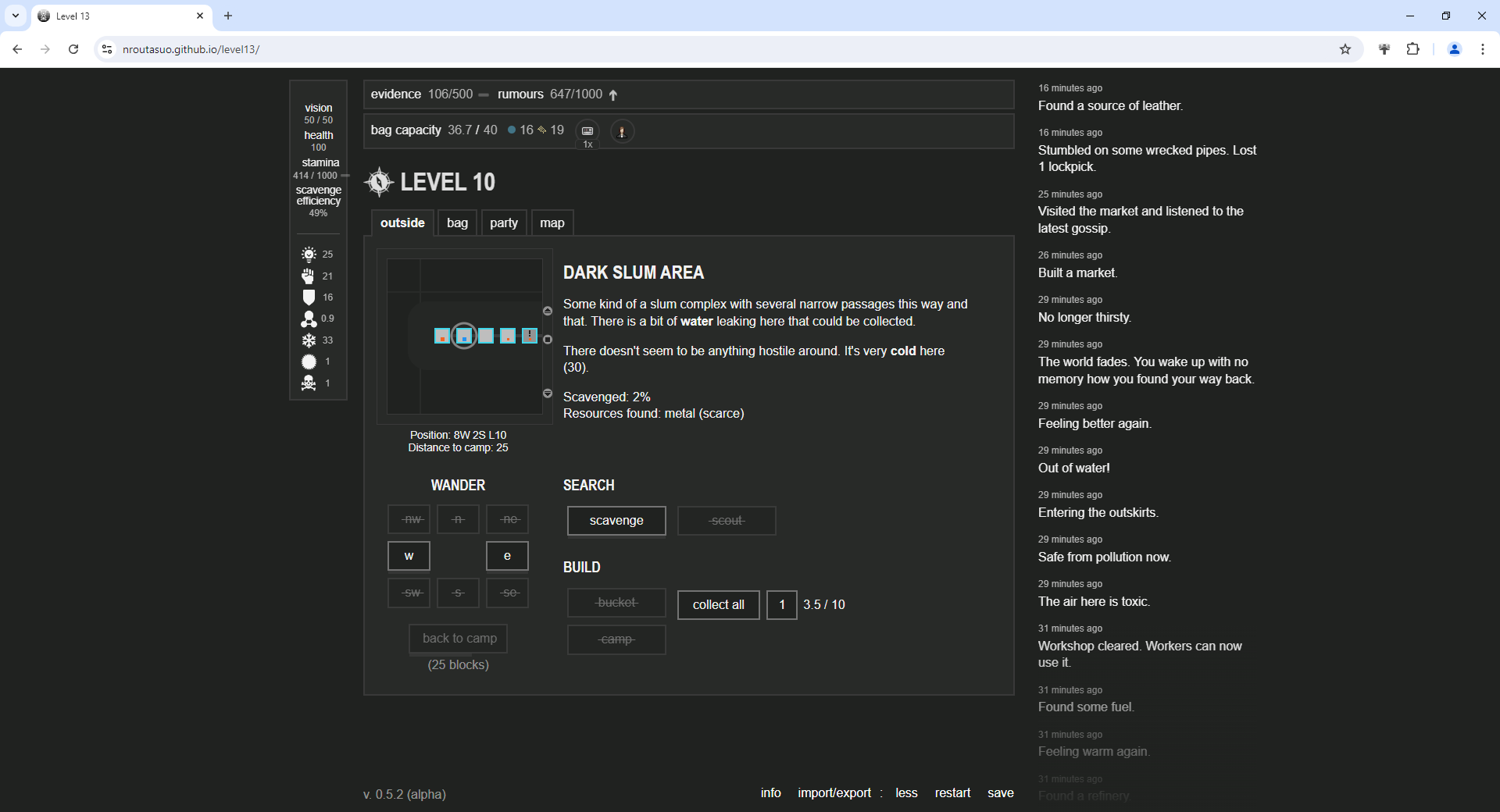Viewport: 1500px width, 812px height.
Task: Click the disabled scout button
Action: point(727,521)
